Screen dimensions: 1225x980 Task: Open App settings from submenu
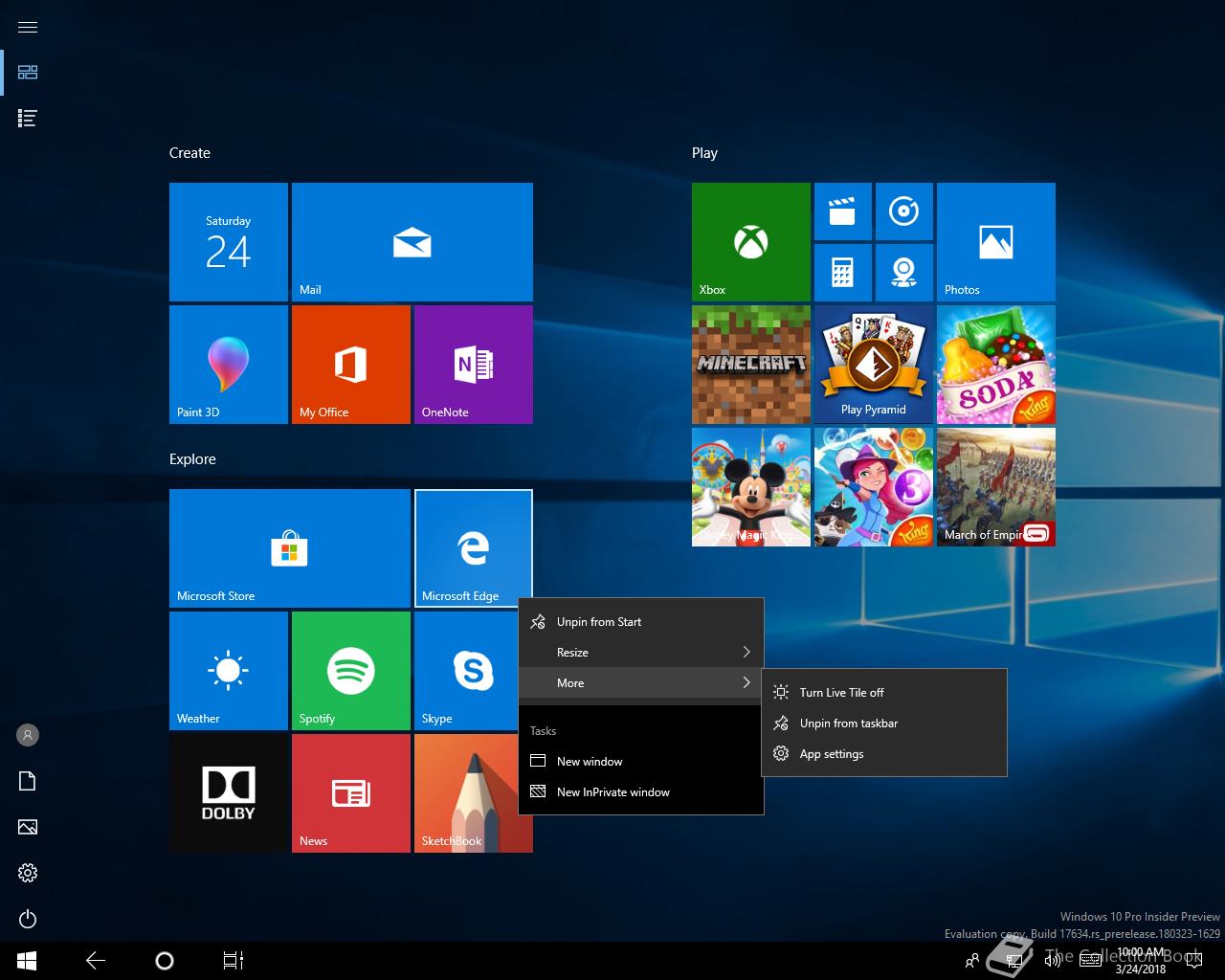pyautogui.click(x=884, y=754)
